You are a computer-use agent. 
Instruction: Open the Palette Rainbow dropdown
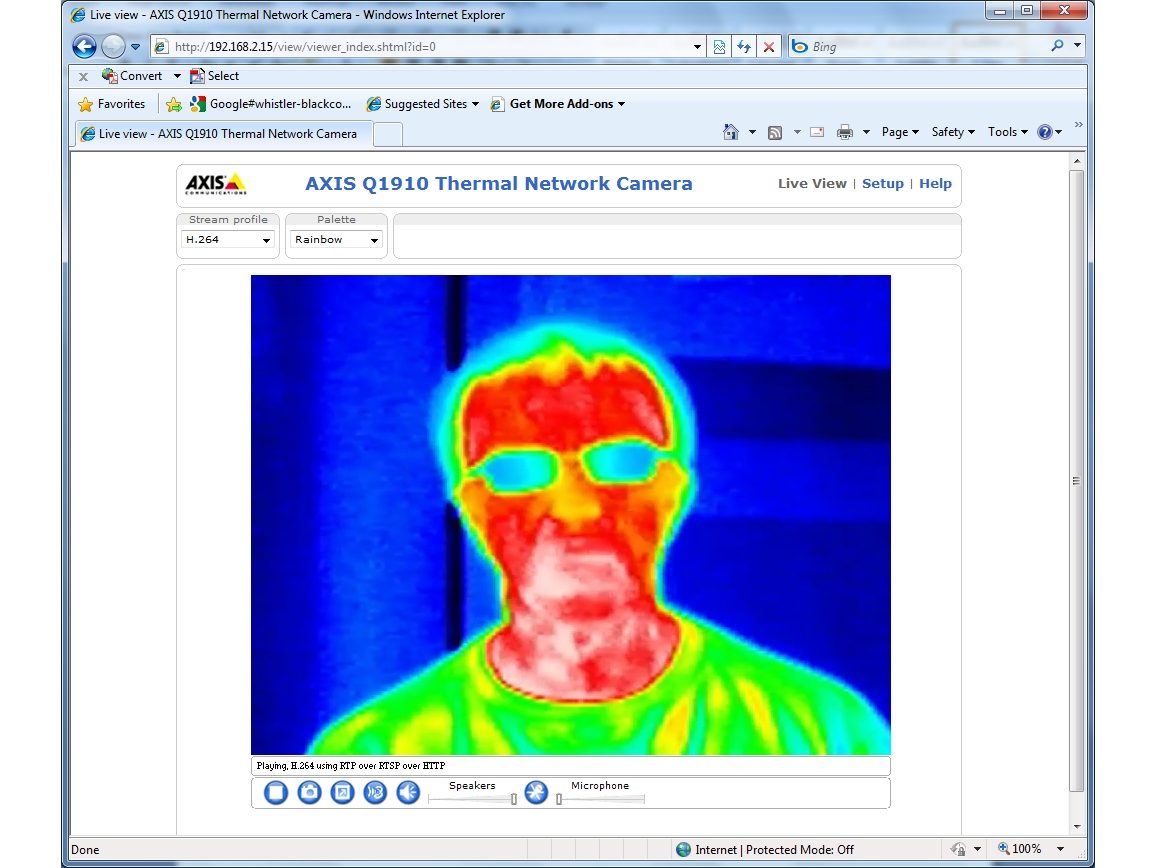[336, 240]
